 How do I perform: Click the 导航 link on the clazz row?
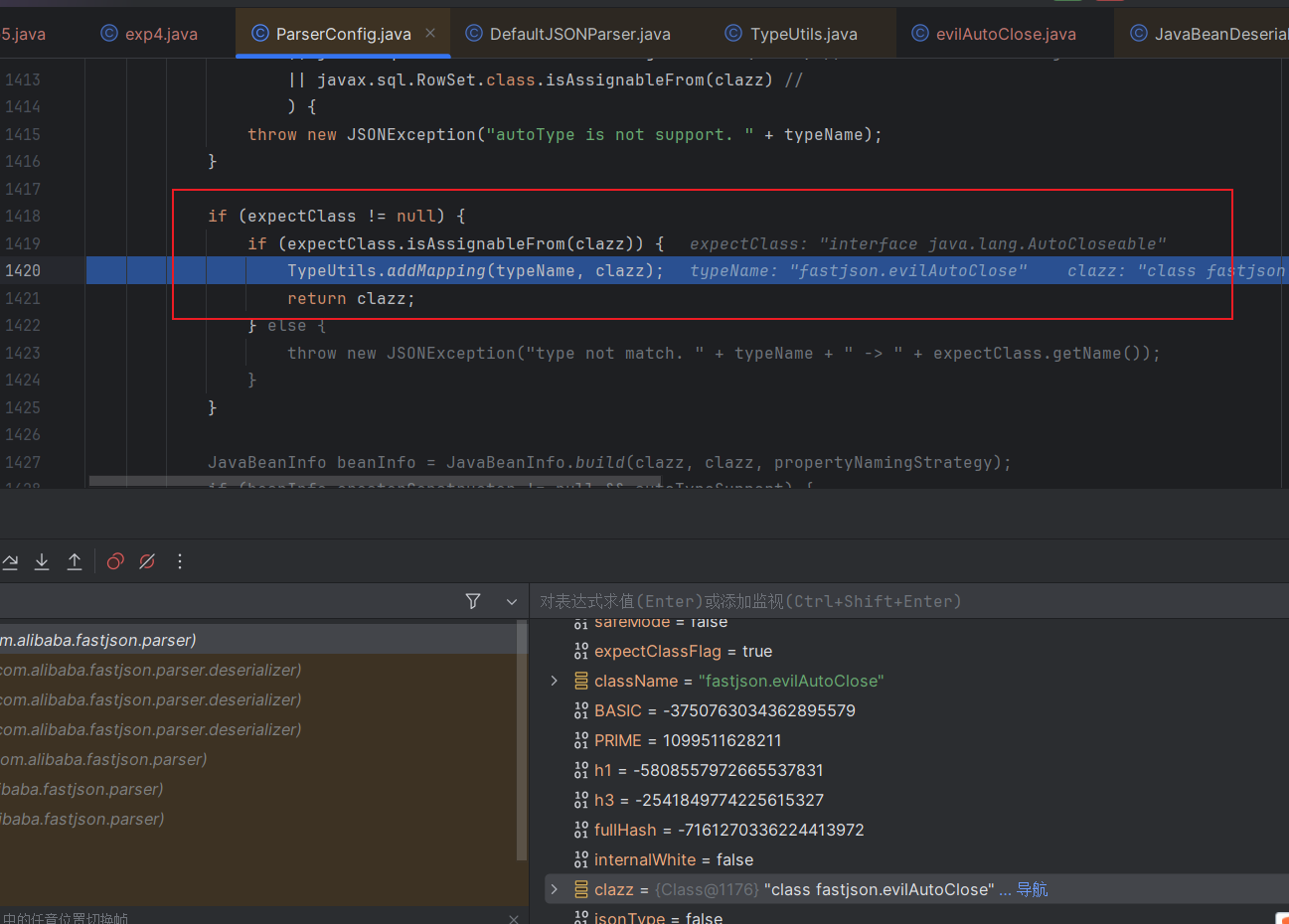pyautogui.click(x=1032, y=889)
